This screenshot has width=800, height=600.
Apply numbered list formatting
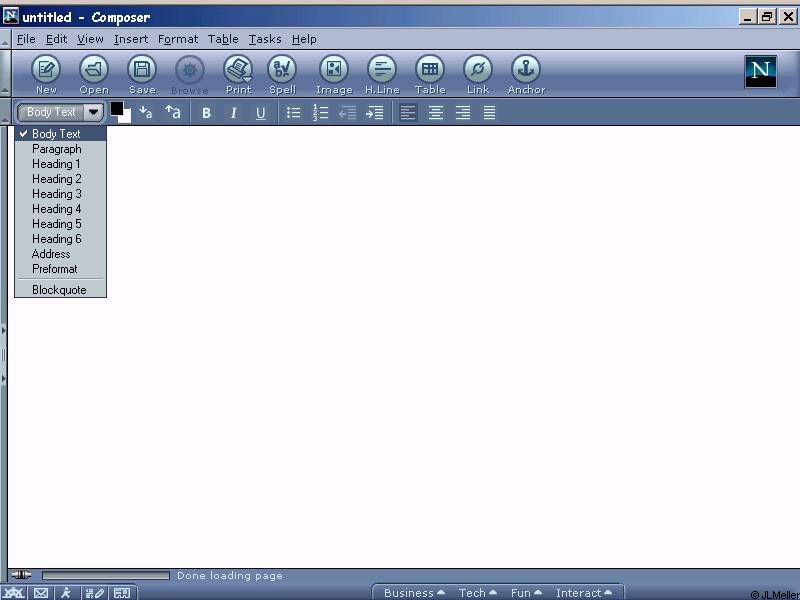(320, 113)
